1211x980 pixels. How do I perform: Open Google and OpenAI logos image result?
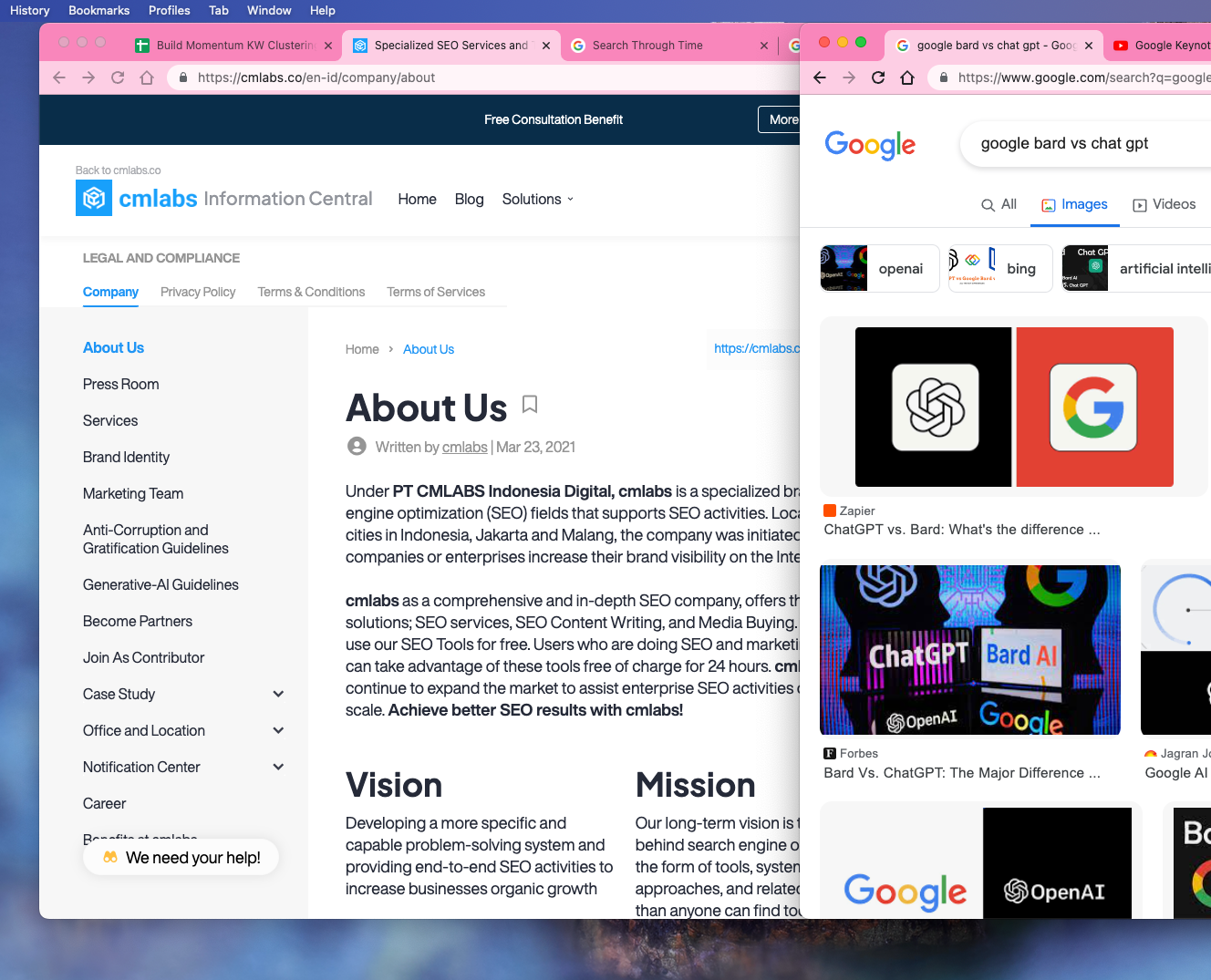(980, 861)
